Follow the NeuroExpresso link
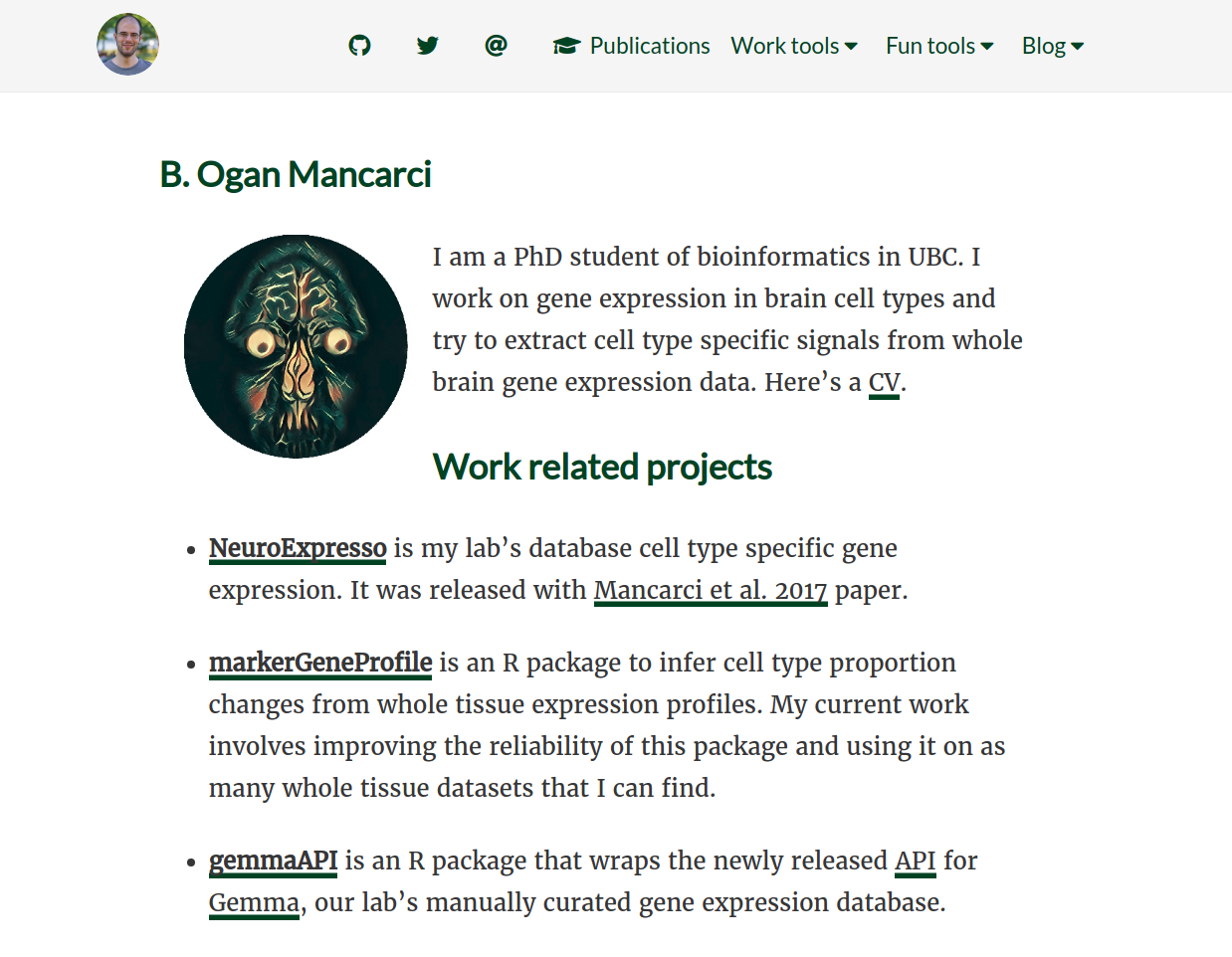The width and height of the screenshot is (1232, 957). [298, 548]
